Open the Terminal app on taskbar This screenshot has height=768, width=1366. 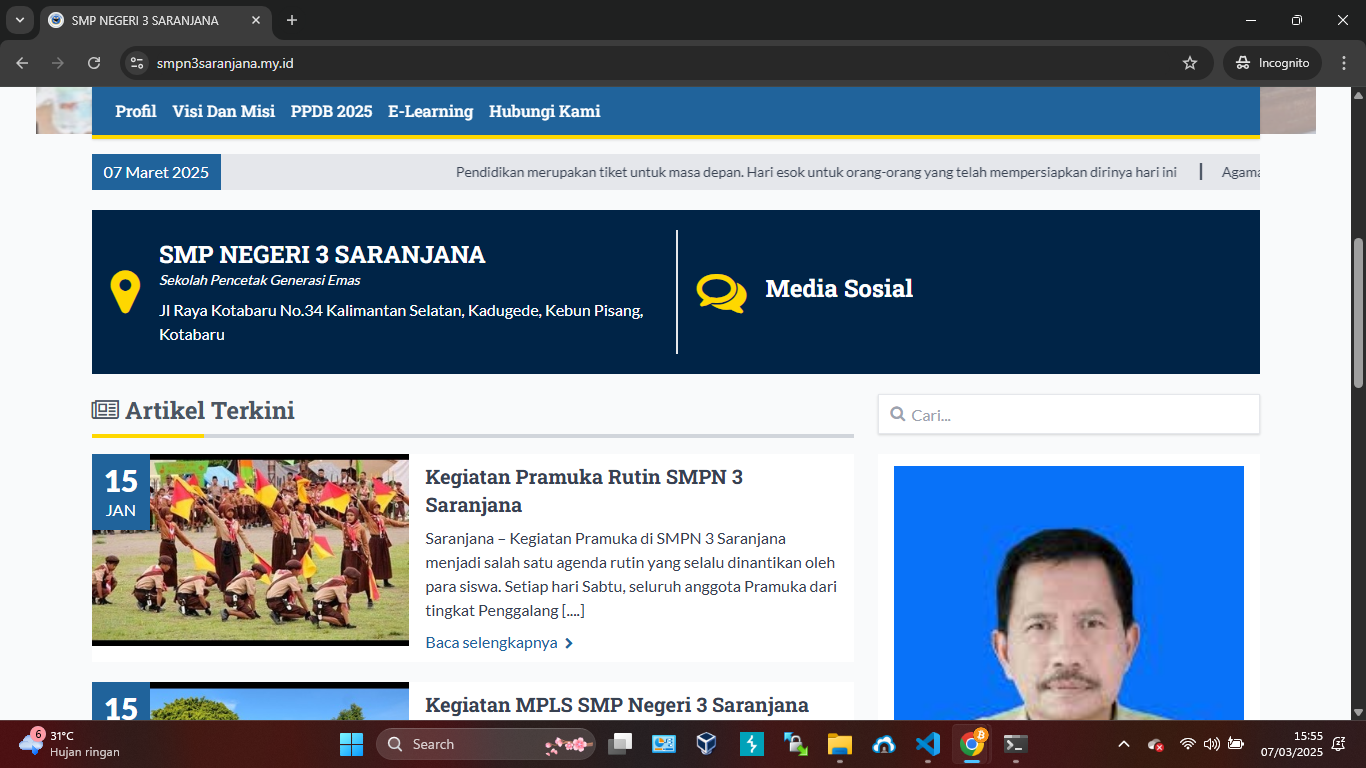[x=1015, y=744]
